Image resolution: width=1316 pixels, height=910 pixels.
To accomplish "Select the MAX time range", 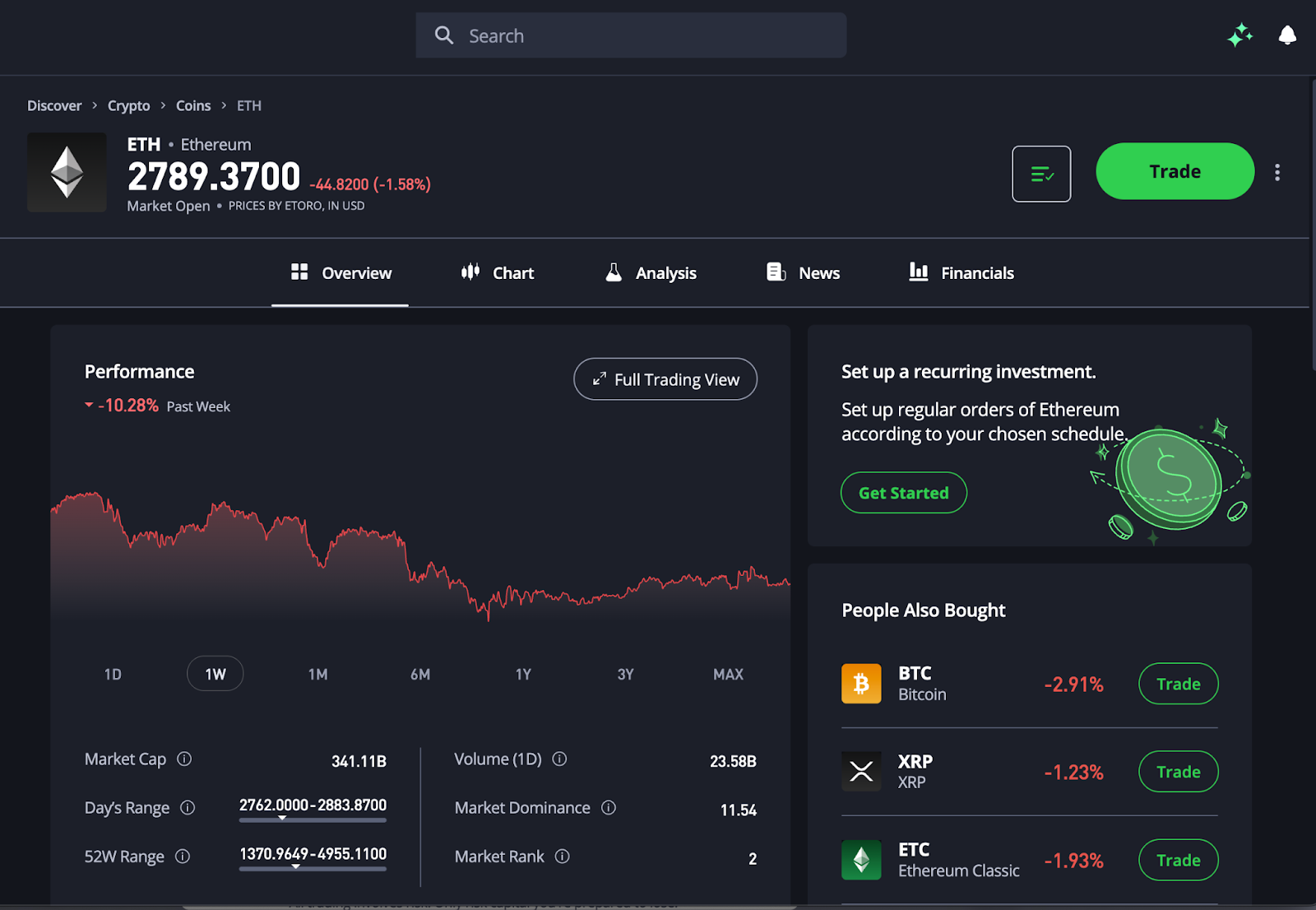I will coord(728,674).
